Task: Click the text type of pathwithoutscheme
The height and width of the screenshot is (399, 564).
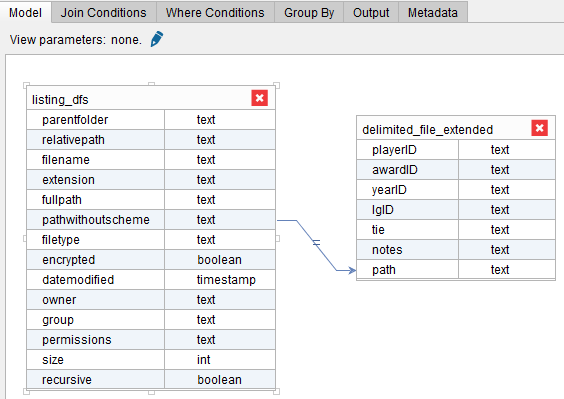Action: click(x=206, y=220)
